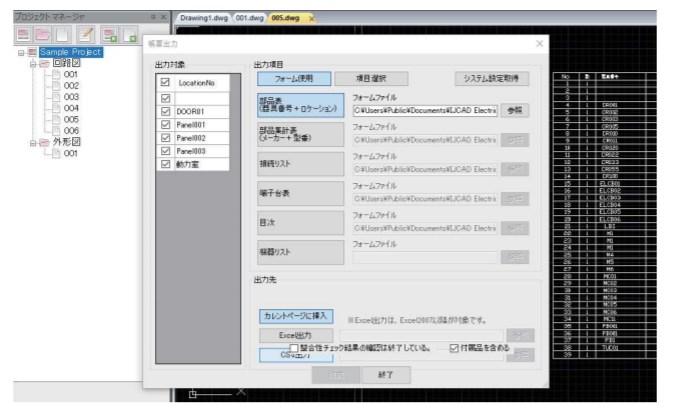Screen dimensions: 673x415
Task: Select the 目次 output item
Action: coord(300,223)
